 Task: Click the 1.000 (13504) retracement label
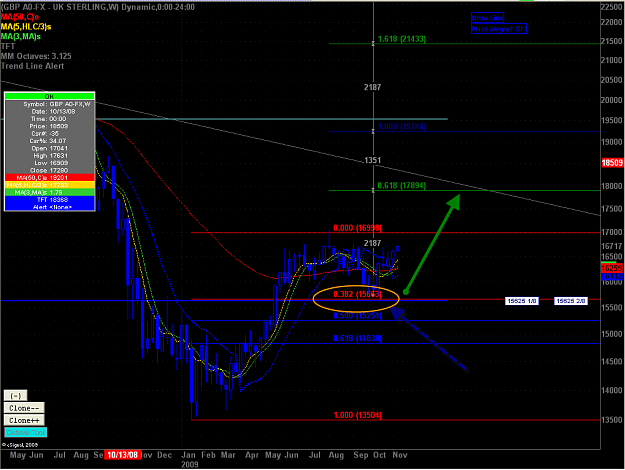(x=358, y=415)
